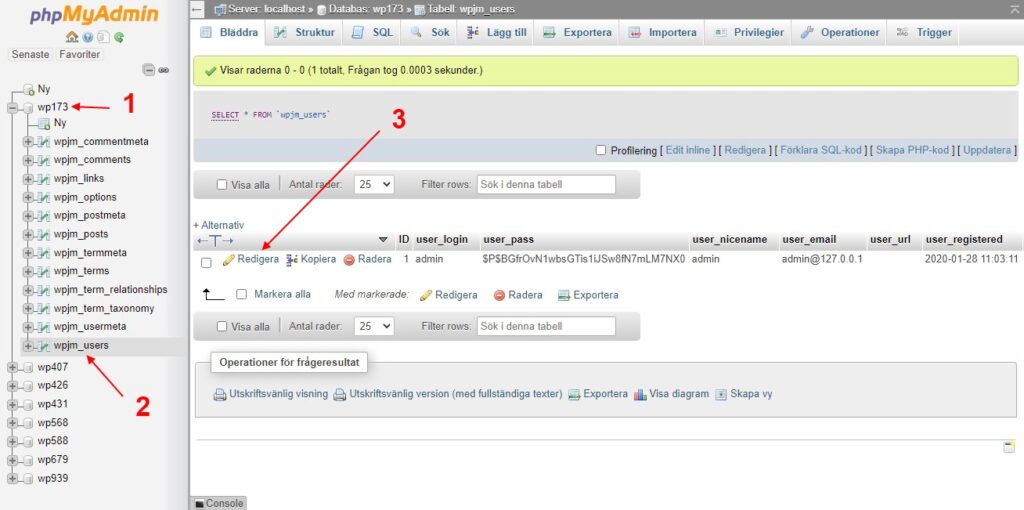The width and height of the screenshot is (1024, 510).
Task: Expand the wpjm_commentmeta table node
Action: pos(28,142)
